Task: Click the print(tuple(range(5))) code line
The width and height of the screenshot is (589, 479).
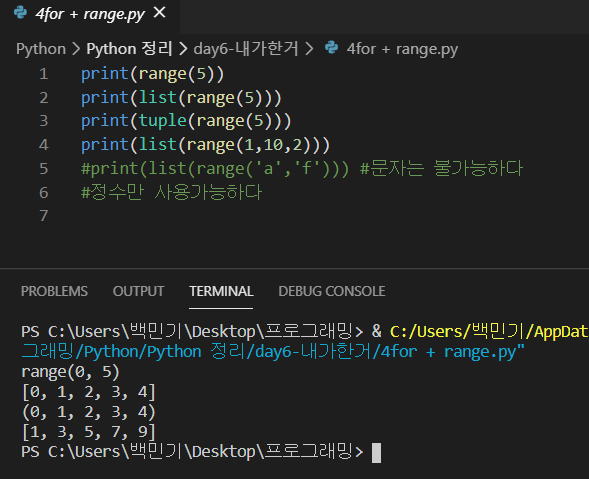Action: (186, 121)
